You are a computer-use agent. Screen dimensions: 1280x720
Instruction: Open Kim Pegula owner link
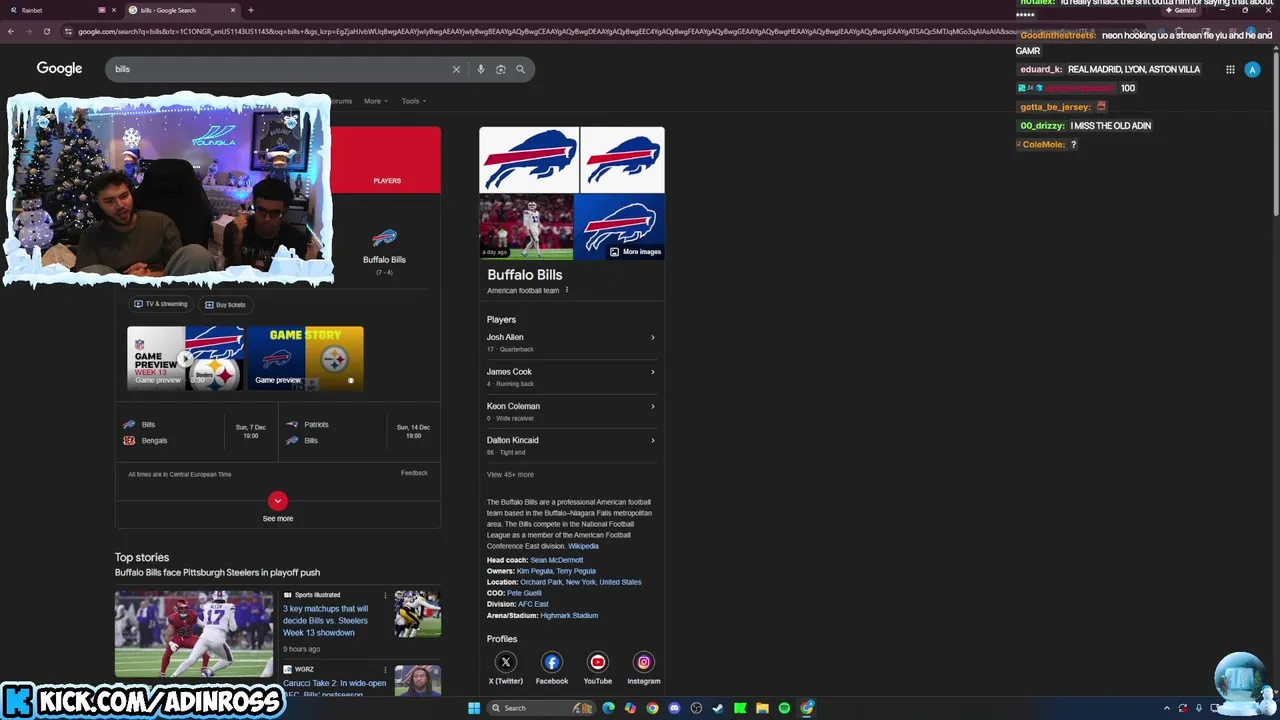(x=535, y=571)
